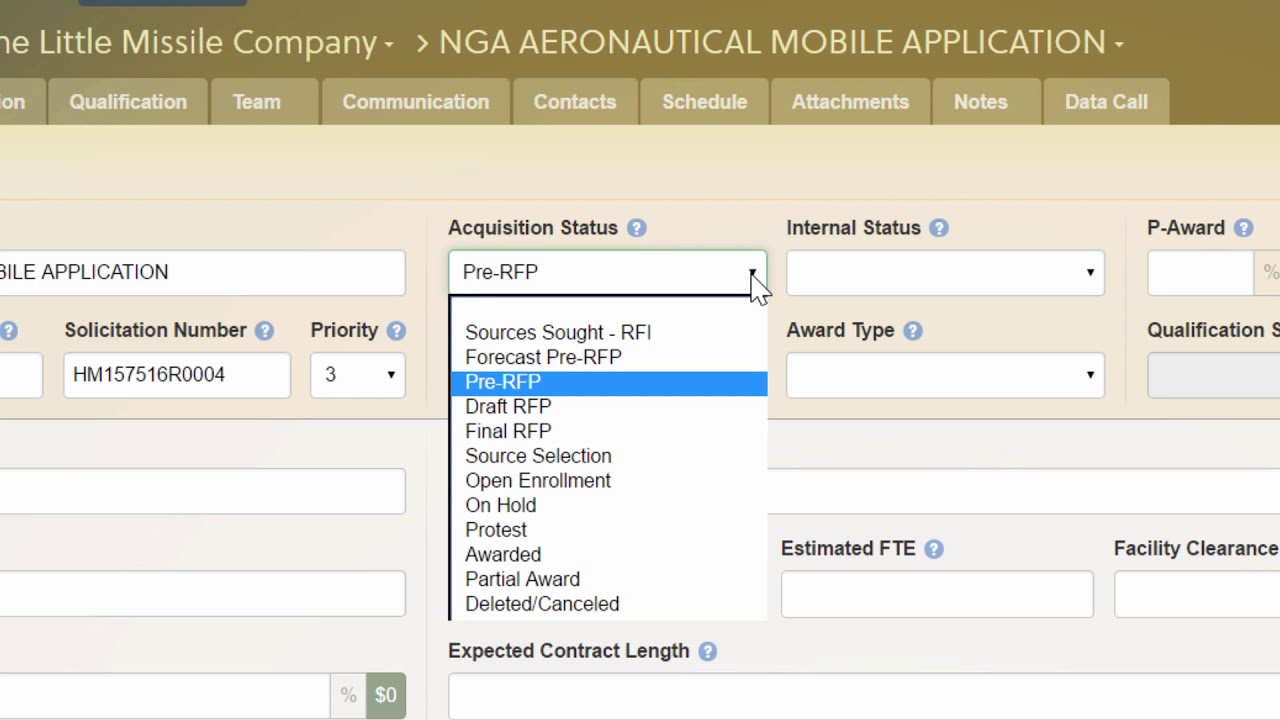Click the Solicitation Number input field
1280x720 pixels.
177,375
